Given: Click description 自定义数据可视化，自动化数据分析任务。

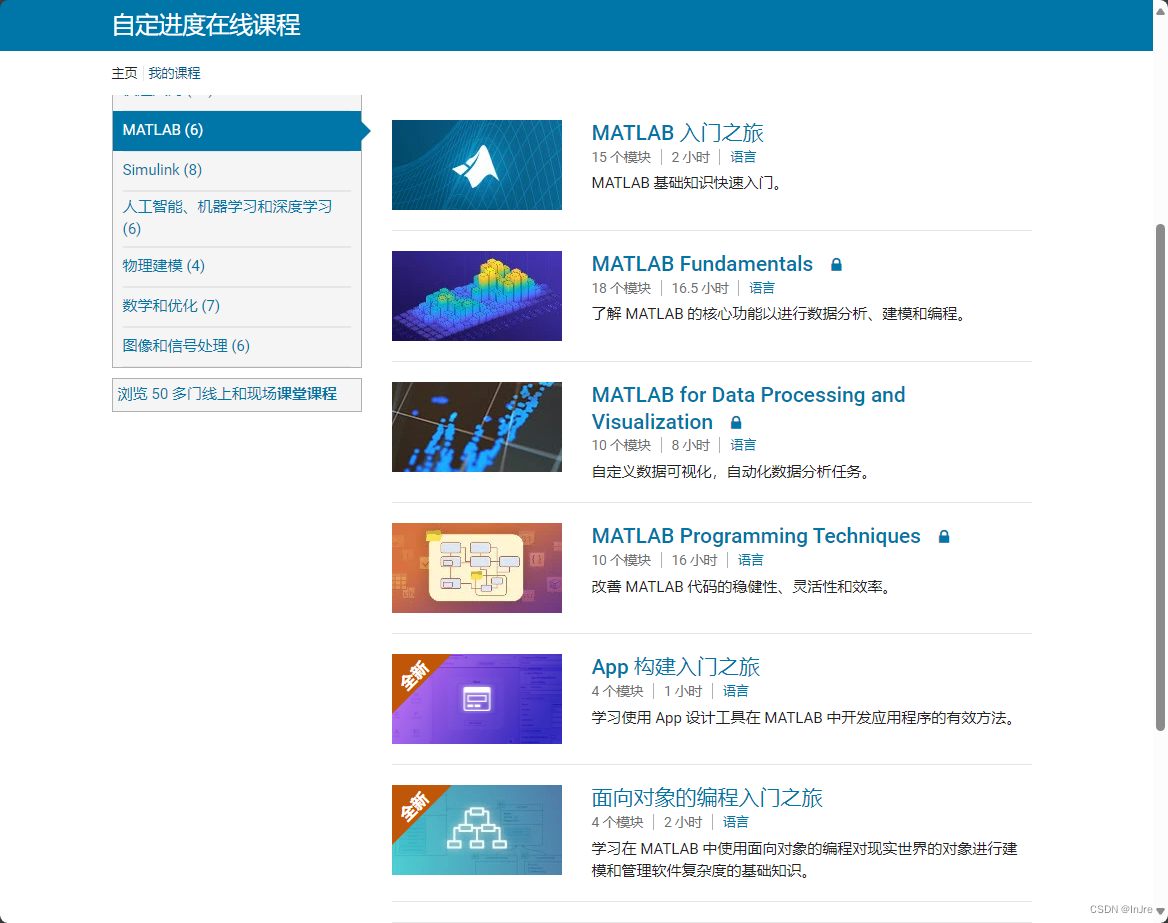Looking at the screenshot, I should pos(731,472).
